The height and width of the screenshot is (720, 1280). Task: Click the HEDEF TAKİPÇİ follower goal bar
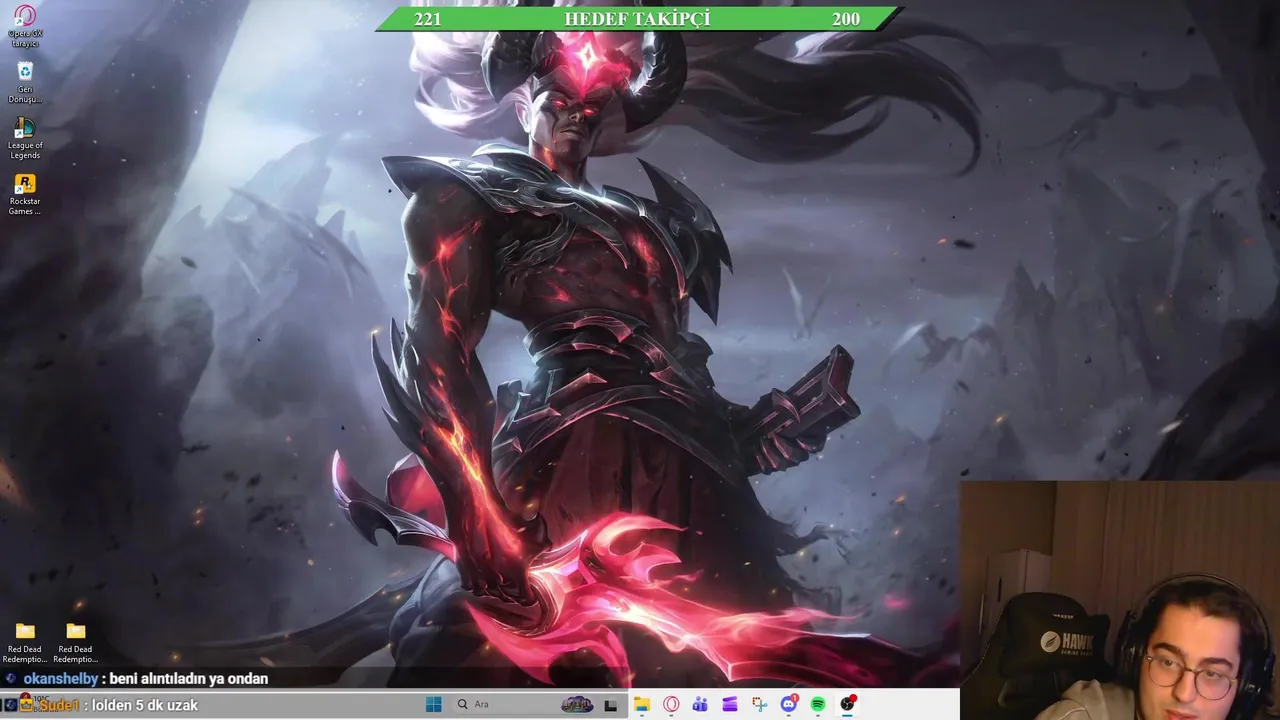638,19
